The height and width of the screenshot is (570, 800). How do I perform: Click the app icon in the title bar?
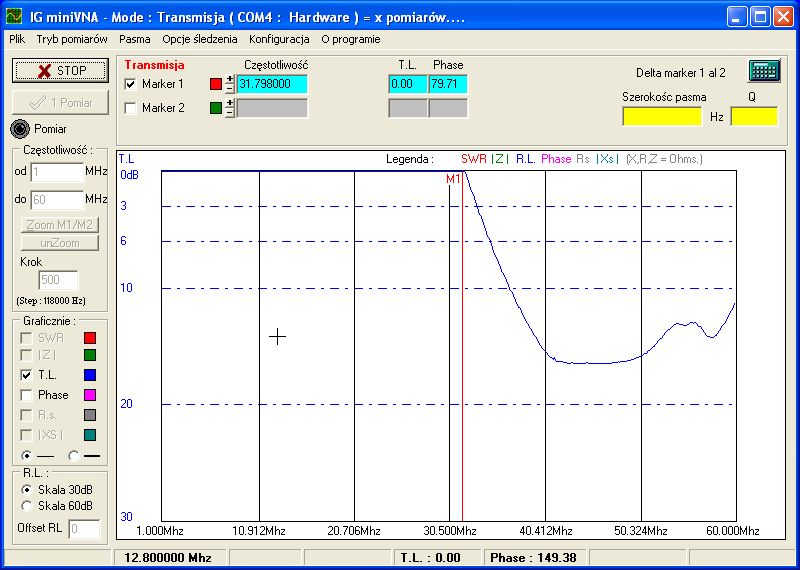pos(14,16)
